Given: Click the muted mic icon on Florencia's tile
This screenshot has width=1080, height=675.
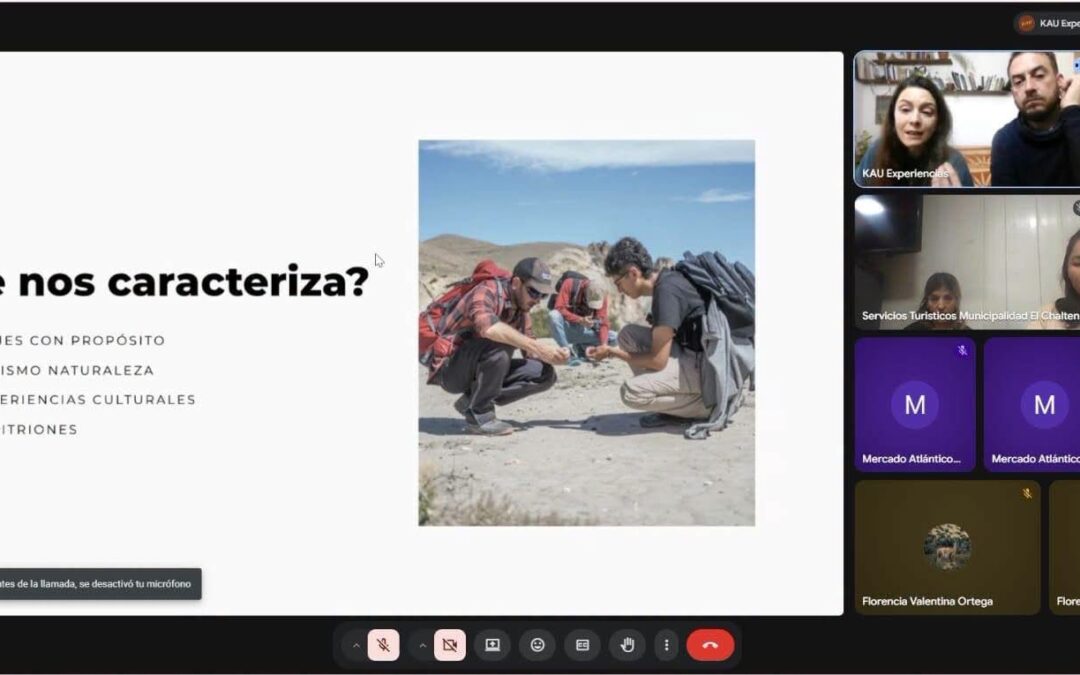Looking at the screenshot, I should tap(1026, 493).
